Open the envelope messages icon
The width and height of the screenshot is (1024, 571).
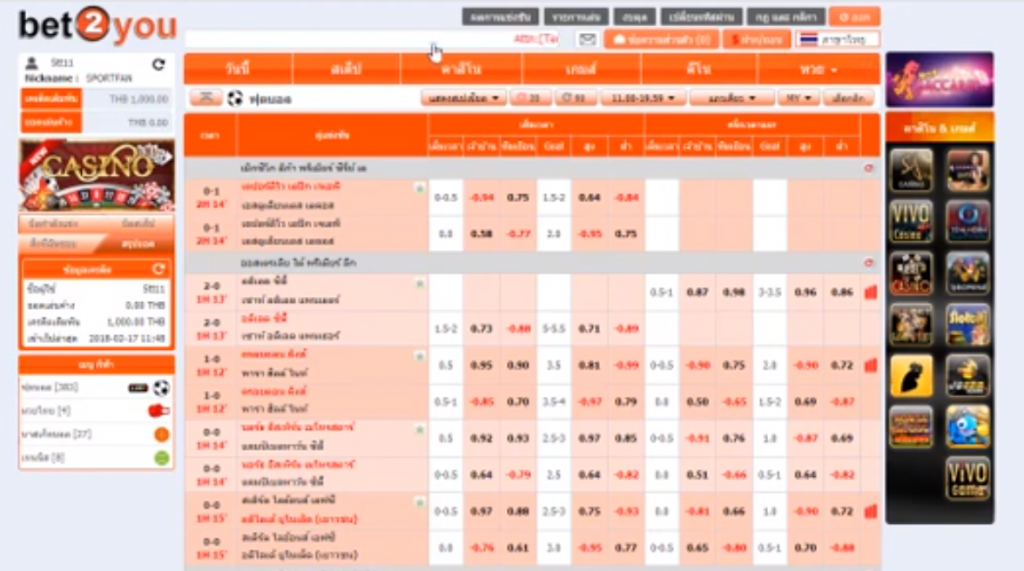coord(587,39)
